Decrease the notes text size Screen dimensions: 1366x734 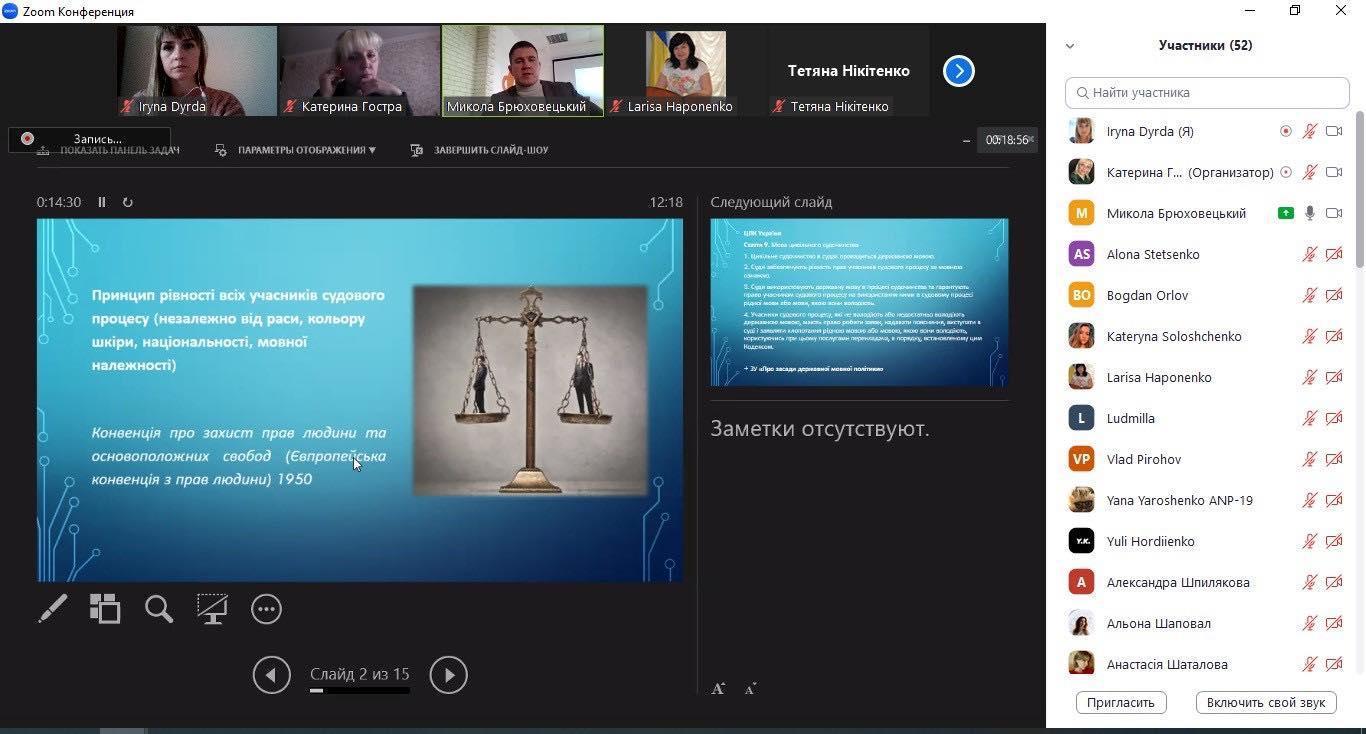pyautogui.click(x=750, y=688)
